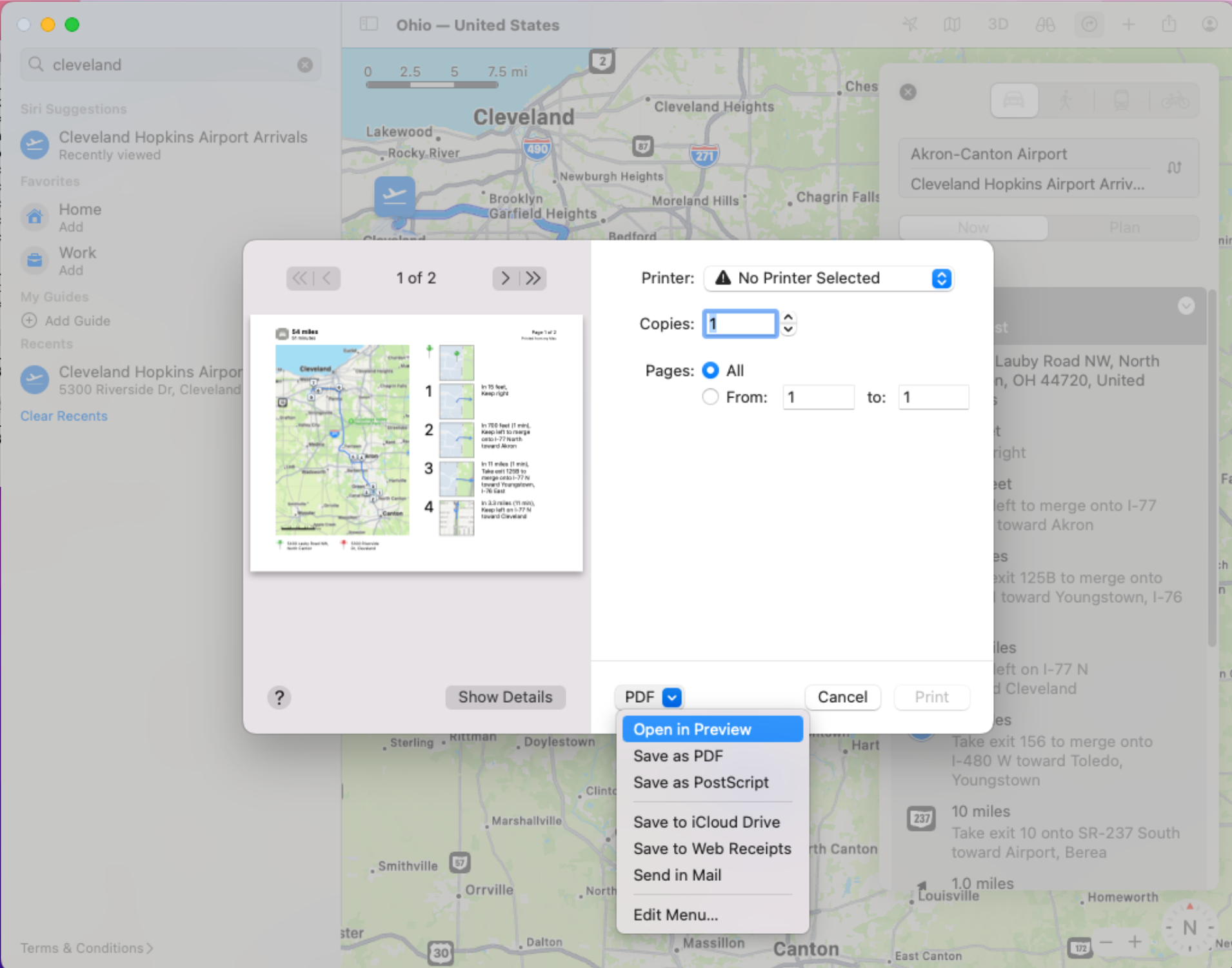Viewport: 1232px width, 968px height.
Task: Zoom in the map with plus button
Action: (1135, 942)
